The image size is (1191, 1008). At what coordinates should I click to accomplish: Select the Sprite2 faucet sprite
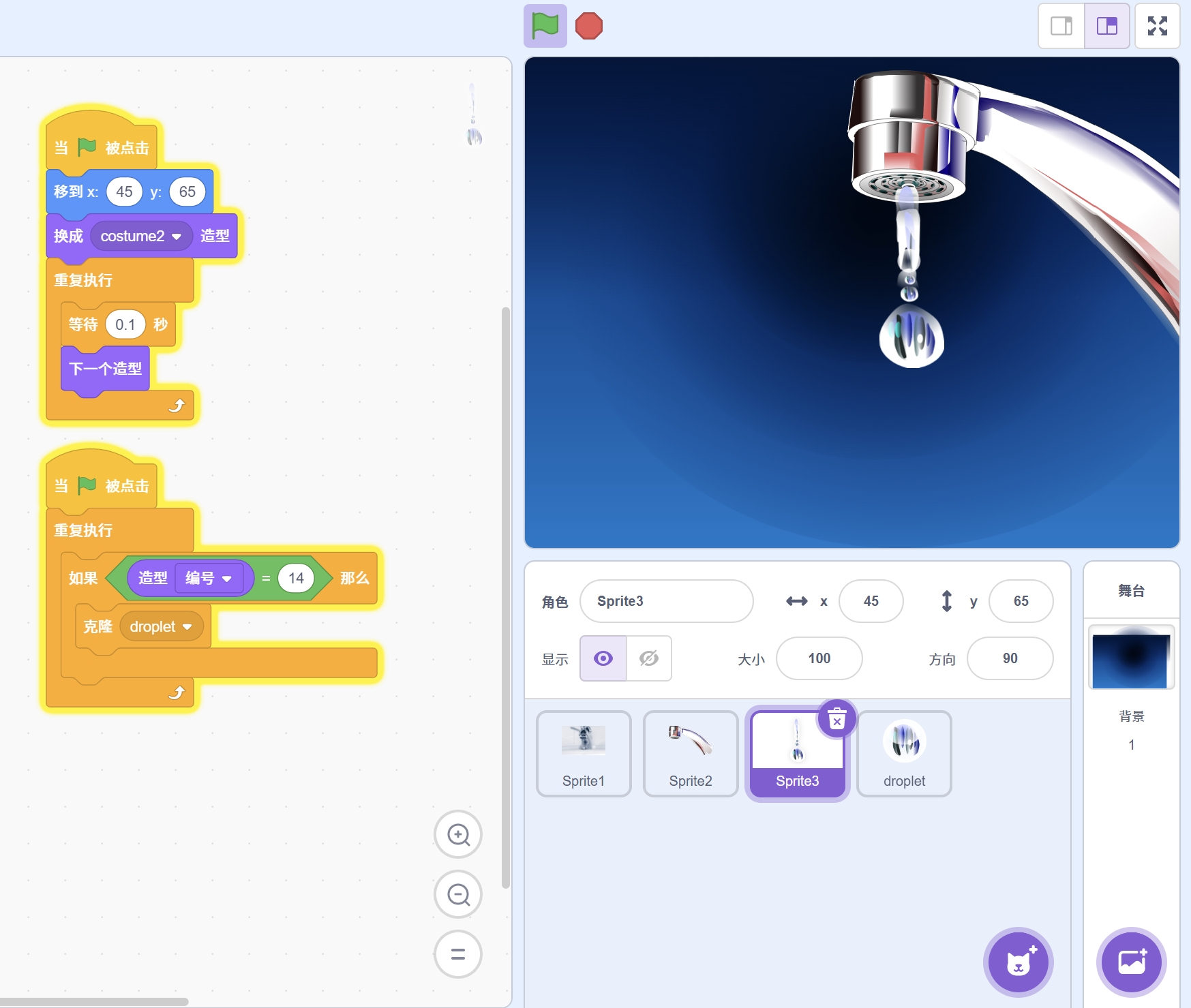tap(690, 753)
